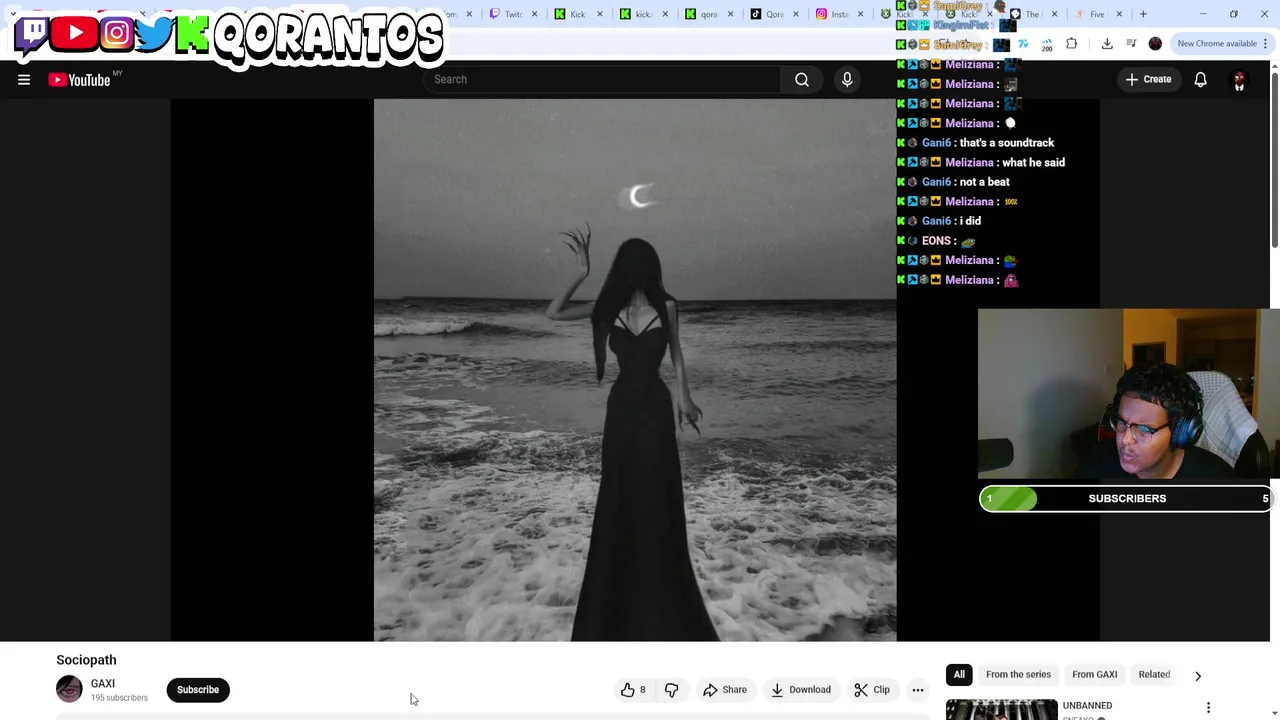1280x720 pixels.
Task: Open YouTube notifications bell
Action: [x=1201, y=80]
